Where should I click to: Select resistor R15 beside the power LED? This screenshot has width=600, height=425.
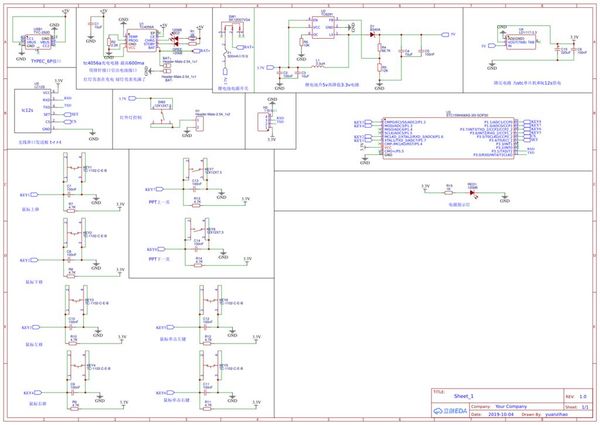pyautogui.click(x=448, y=192)
